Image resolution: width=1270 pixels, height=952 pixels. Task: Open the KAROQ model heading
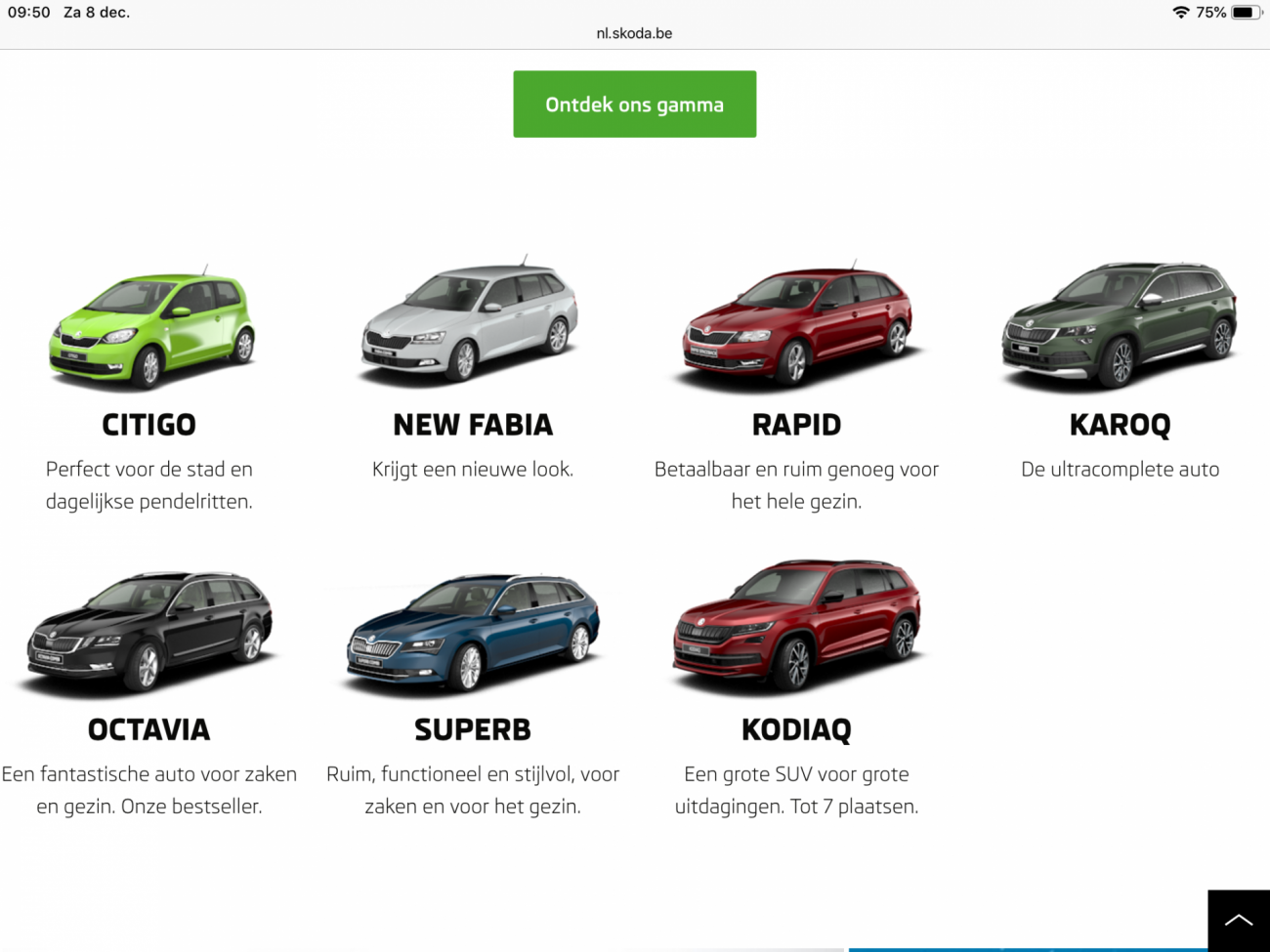(x=1121, y=425)
